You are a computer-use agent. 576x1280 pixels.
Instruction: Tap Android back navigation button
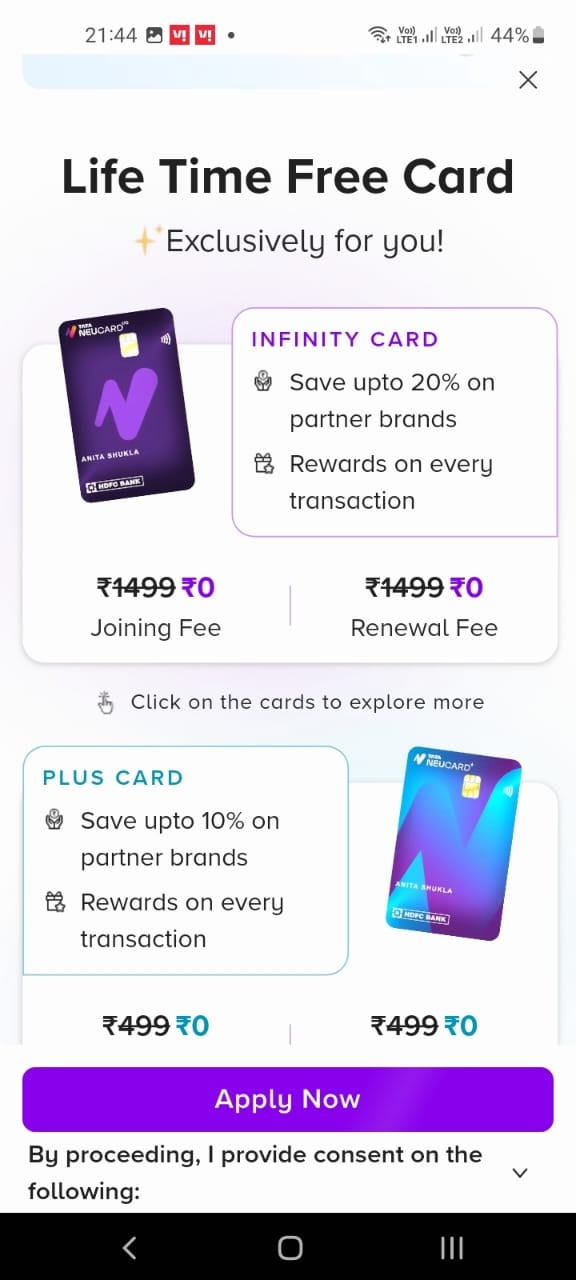tap(128, 1247)
